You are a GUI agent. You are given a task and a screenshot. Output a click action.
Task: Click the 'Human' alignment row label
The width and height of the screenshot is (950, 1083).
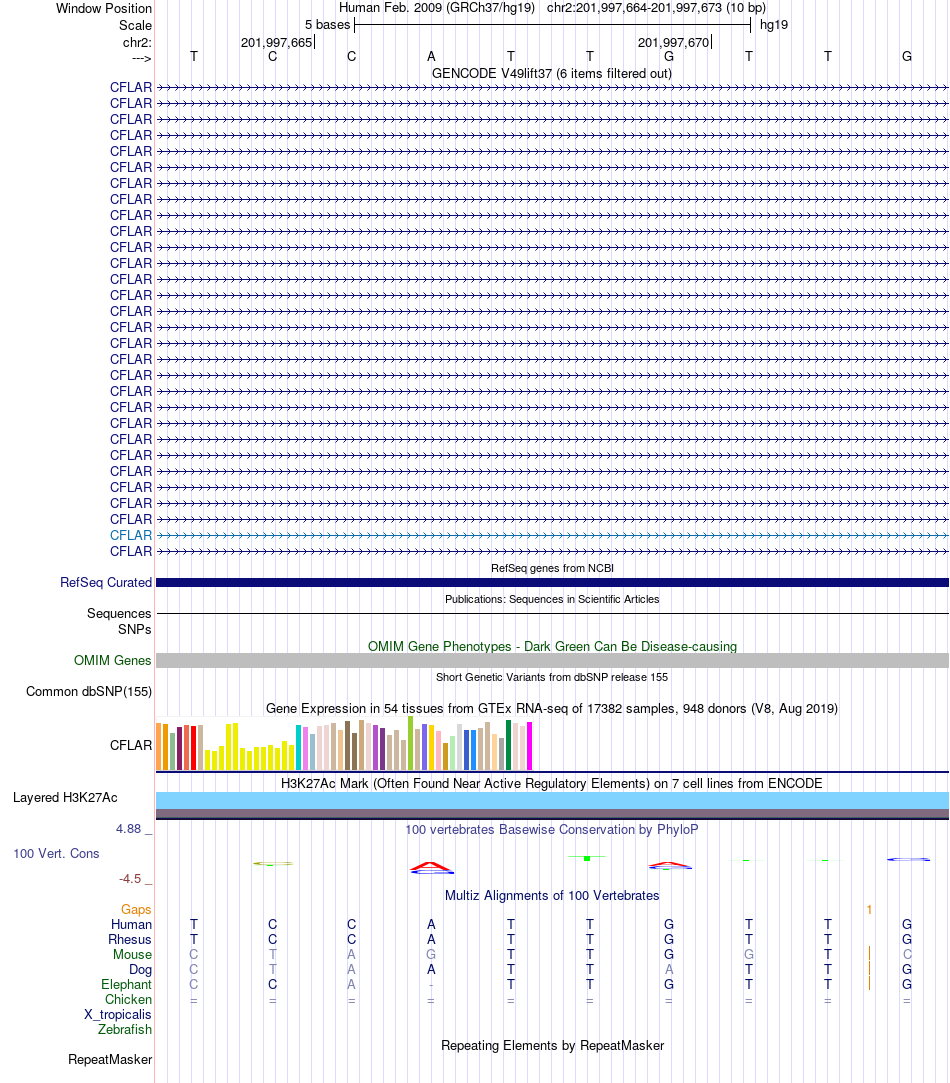pyautogui.click(x=131, y=924)
